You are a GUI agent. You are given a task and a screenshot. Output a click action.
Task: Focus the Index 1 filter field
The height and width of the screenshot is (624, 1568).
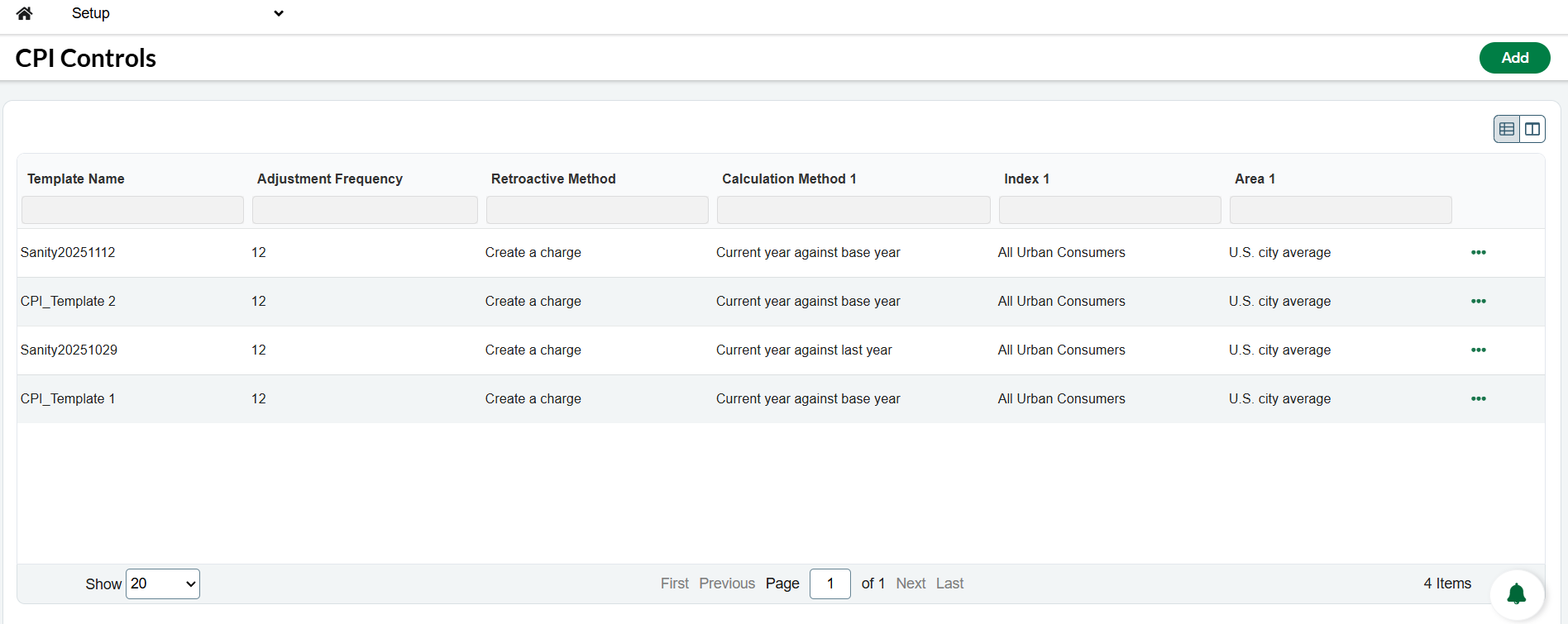(1110, 210)
